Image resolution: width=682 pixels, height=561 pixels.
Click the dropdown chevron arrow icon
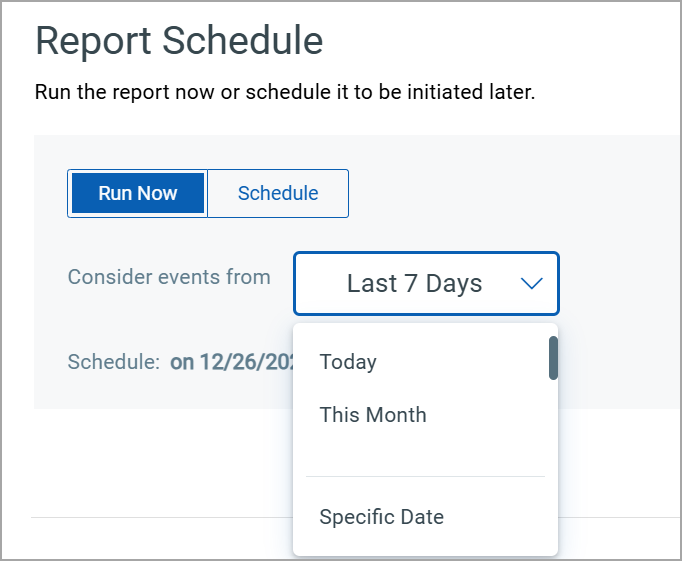click(x=532, y=284)
